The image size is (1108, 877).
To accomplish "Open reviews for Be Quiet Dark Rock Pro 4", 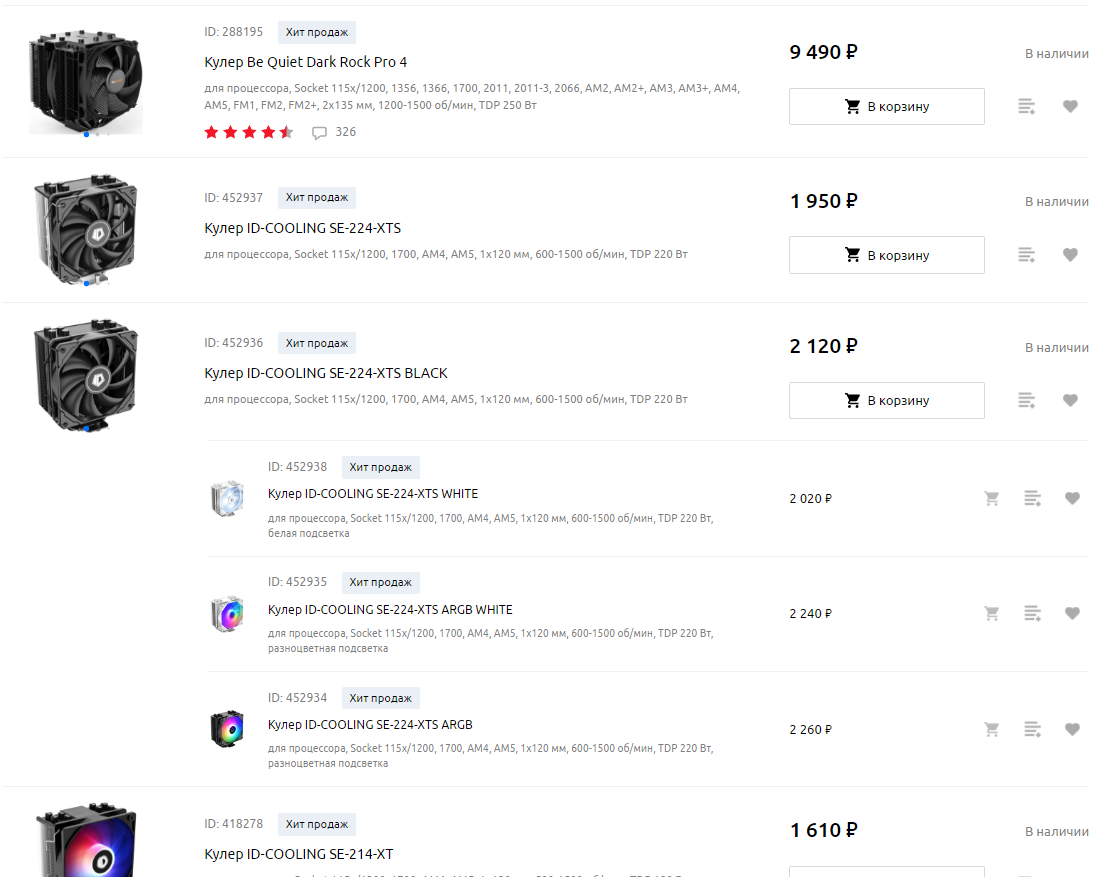I will 334,132.
